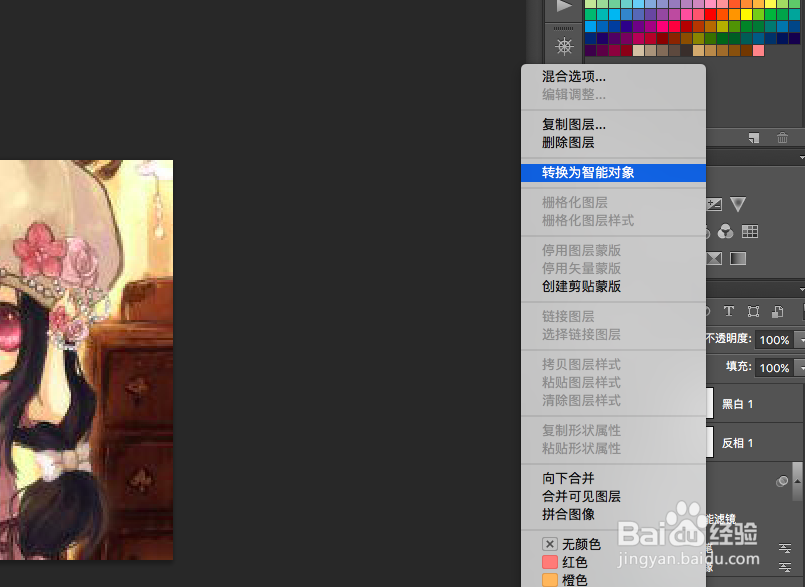
Task: Open the adjustments panel flyout menu
Action: coord(801,158)
